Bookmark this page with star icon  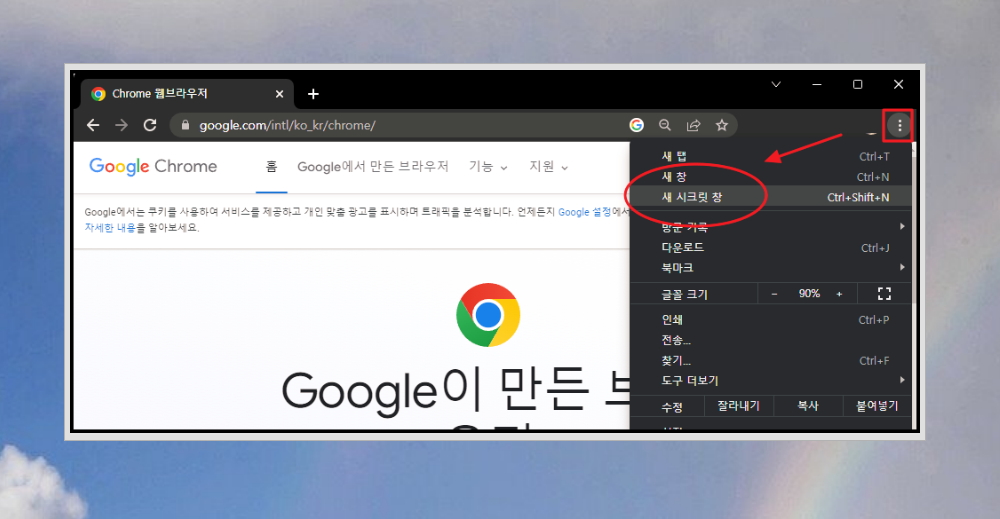(x=721, y=125)
